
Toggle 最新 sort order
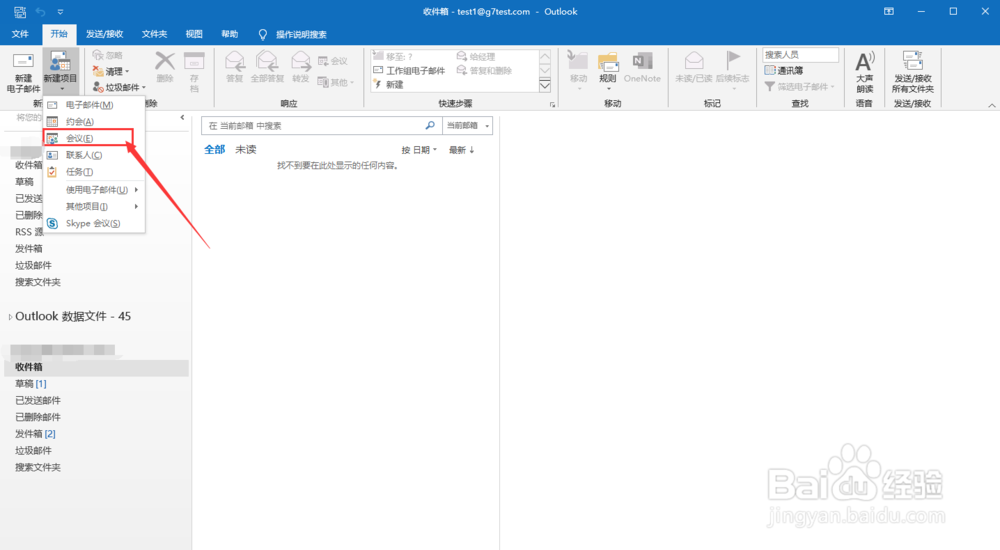[462, 150]
